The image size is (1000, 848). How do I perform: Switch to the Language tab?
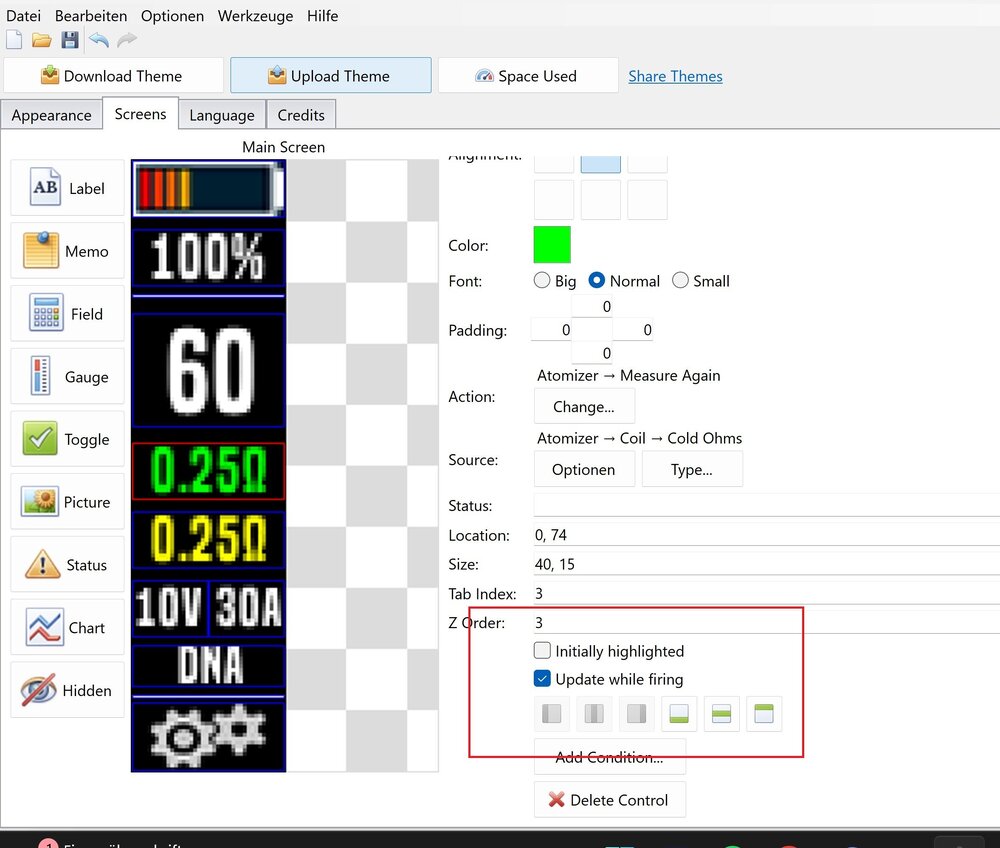(221, 115)
